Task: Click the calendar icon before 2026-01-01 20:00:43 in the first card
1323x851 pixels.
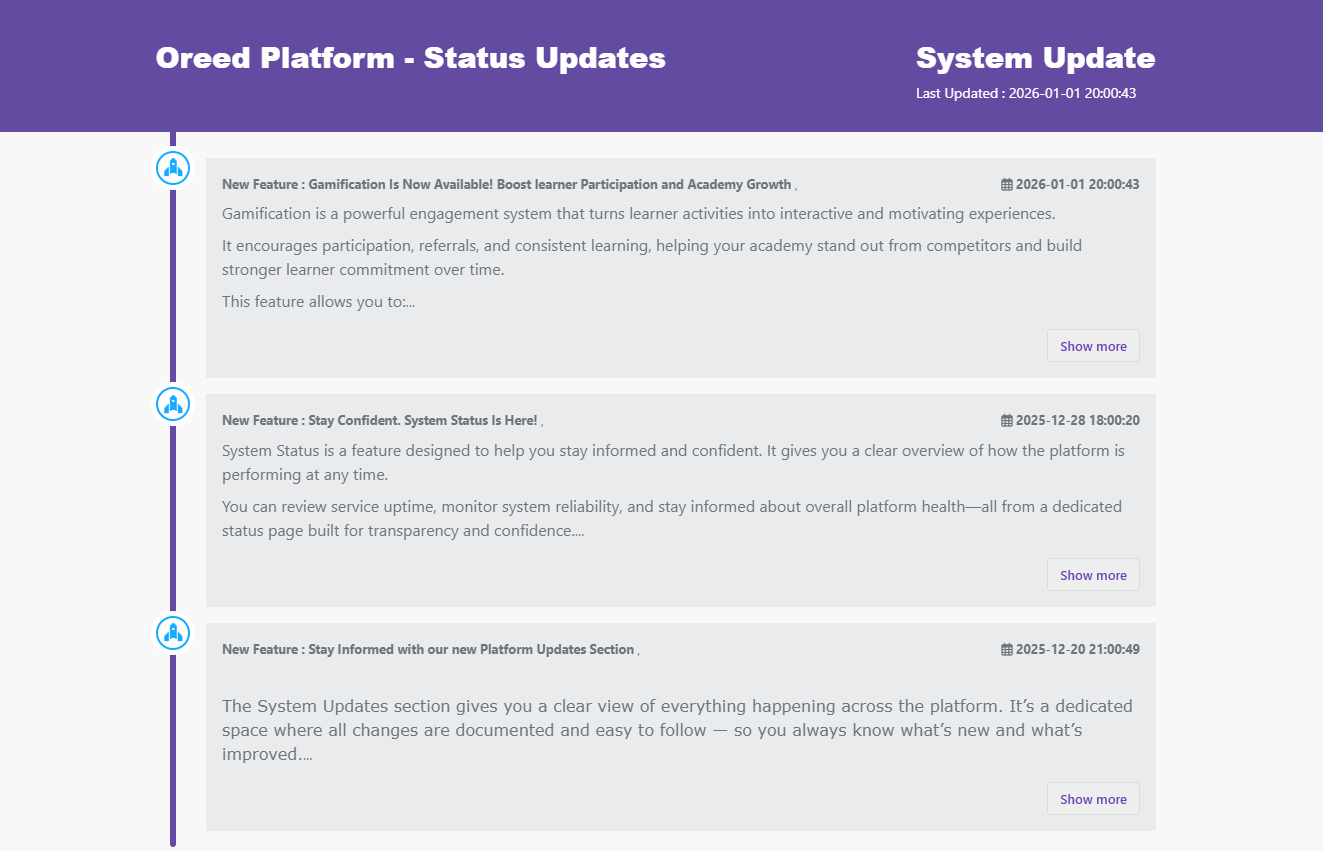Action: click(1006, 185)
